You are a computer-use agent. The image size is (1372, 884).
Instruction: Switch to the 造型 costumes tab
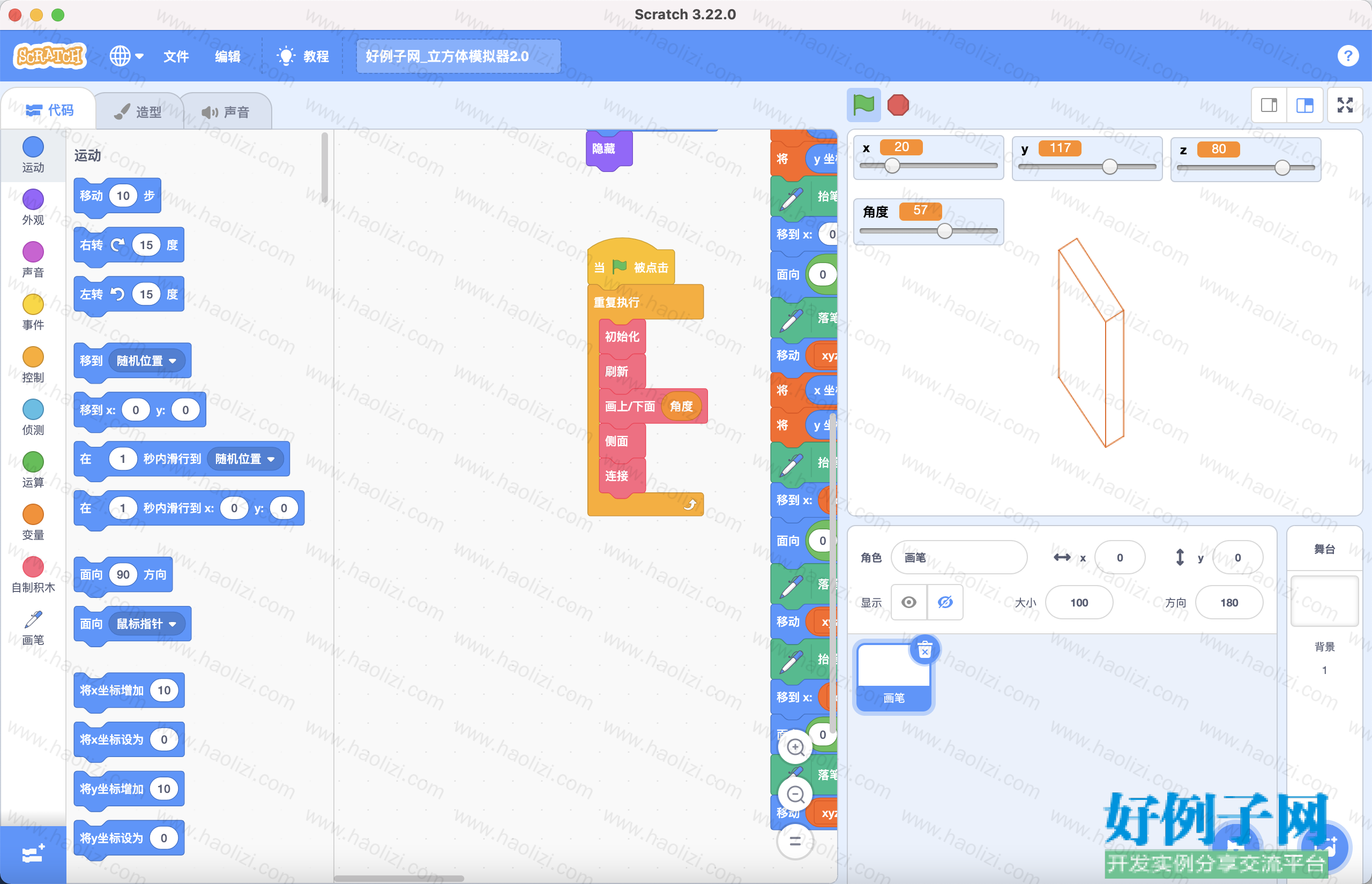138,111
